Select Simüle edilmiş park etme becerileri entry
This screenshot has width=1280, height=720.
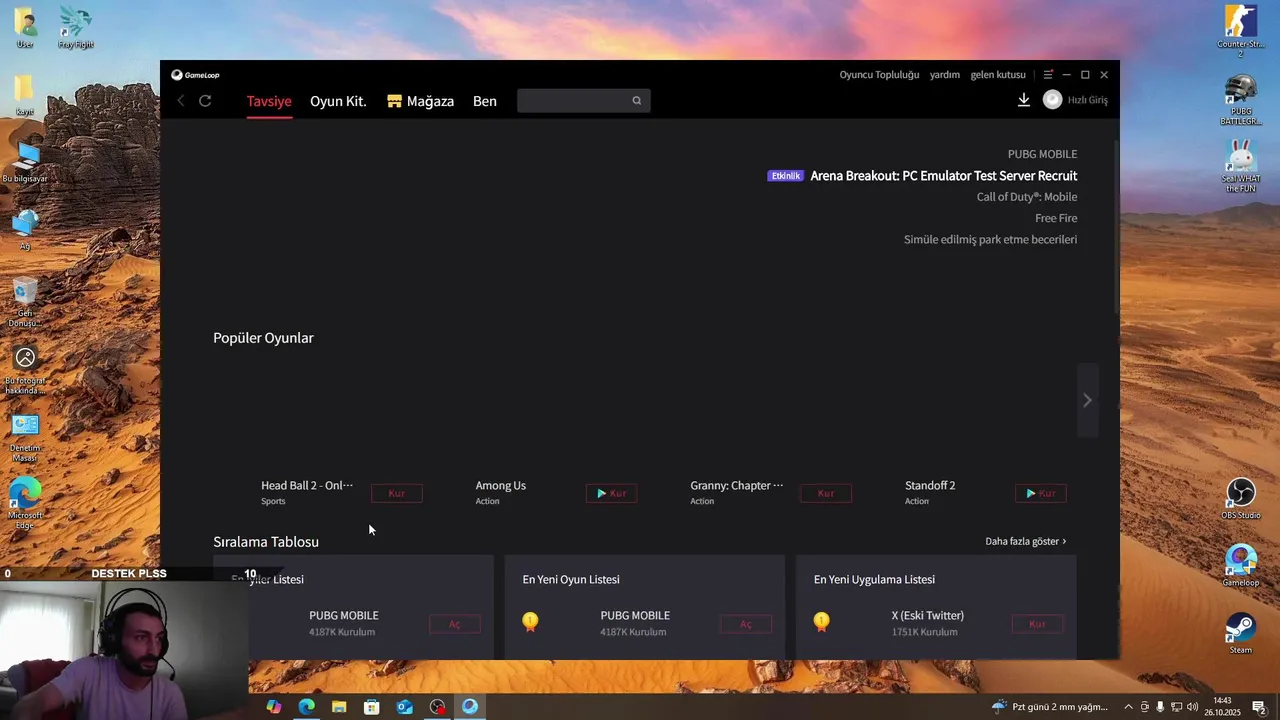click(x=990, y=240)
